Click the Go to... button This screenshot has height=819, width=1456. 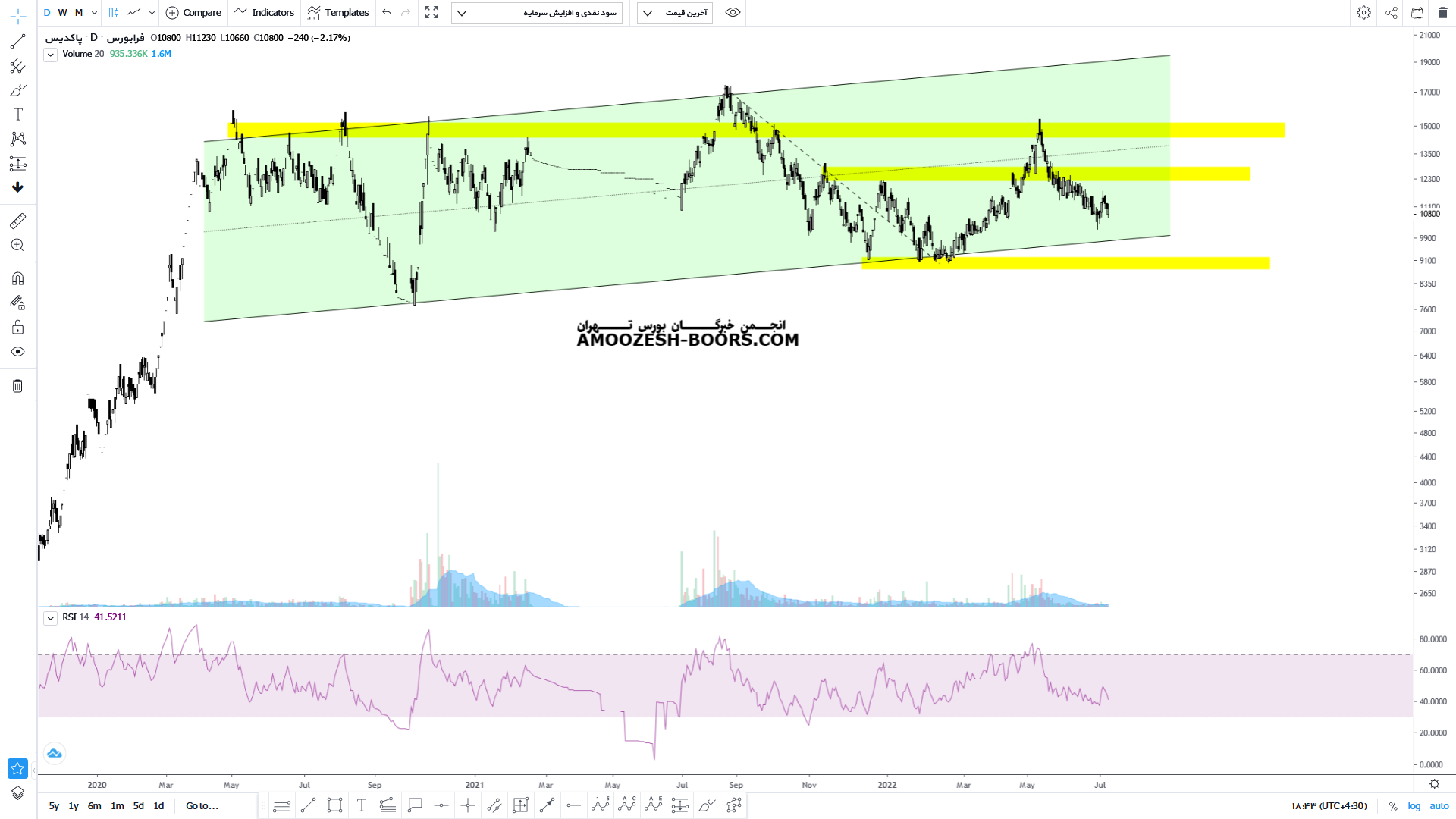coord(202,806)
